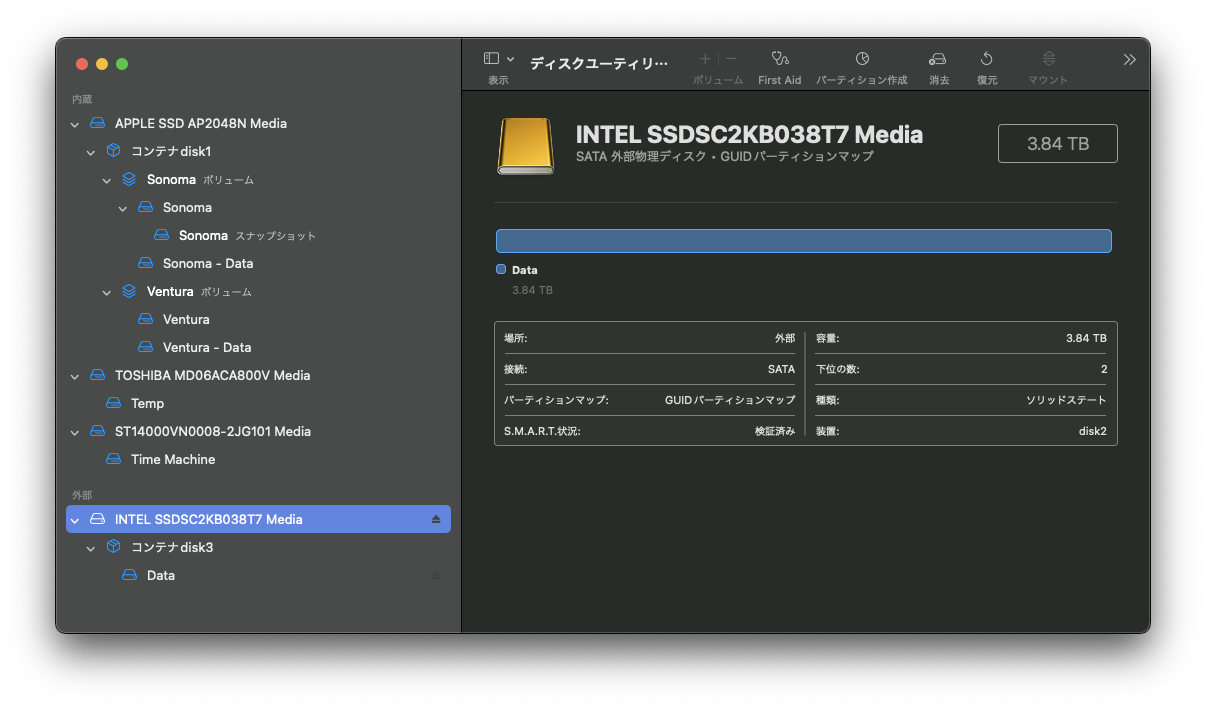Collapse the コンテナdisk3 chevron

click(x=91, y=548)
